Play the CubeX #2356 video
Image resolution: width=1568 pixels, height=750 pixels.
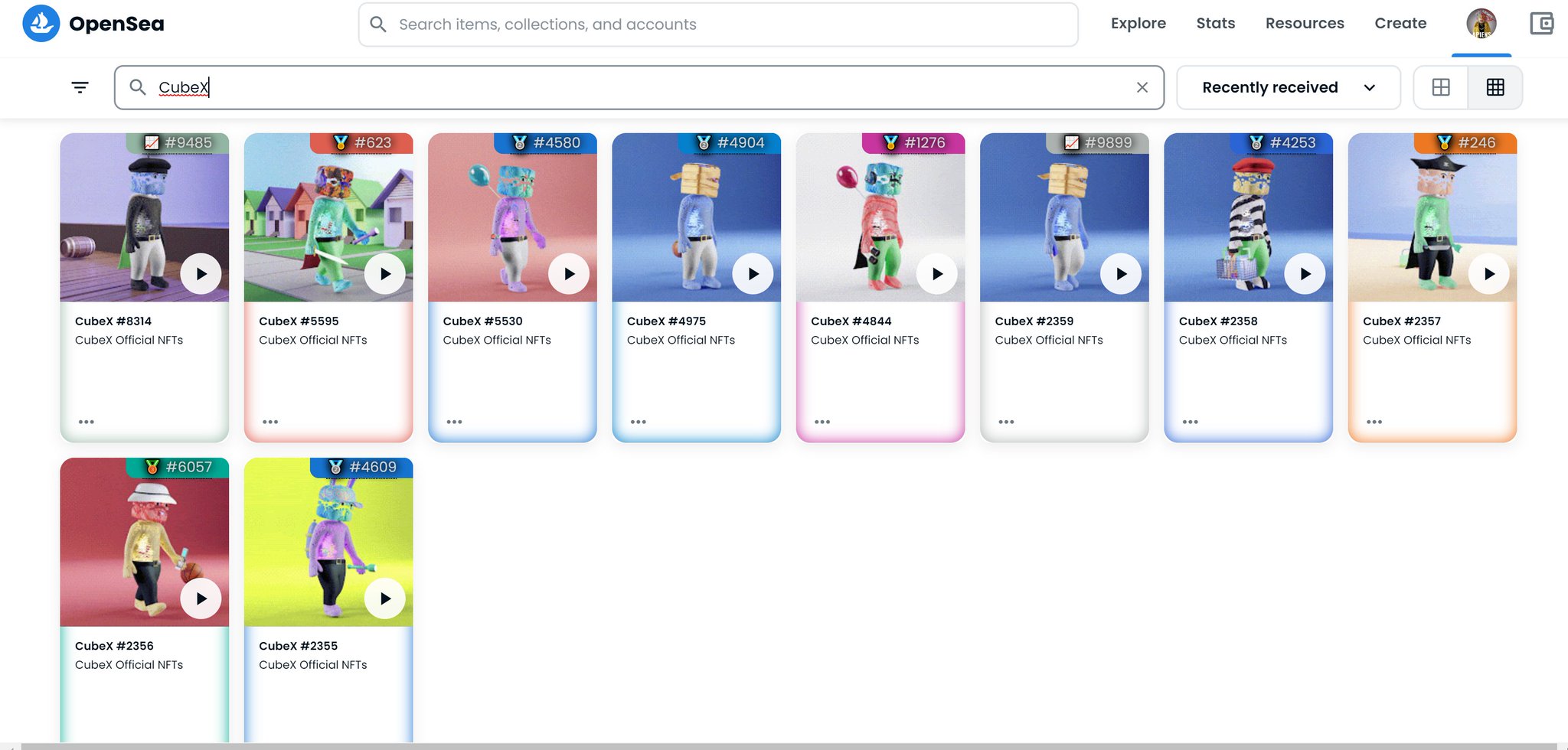(201, 598)
